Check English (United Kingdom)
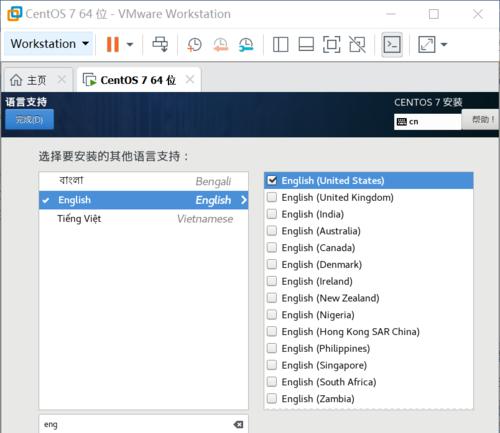 pos(272,197)
